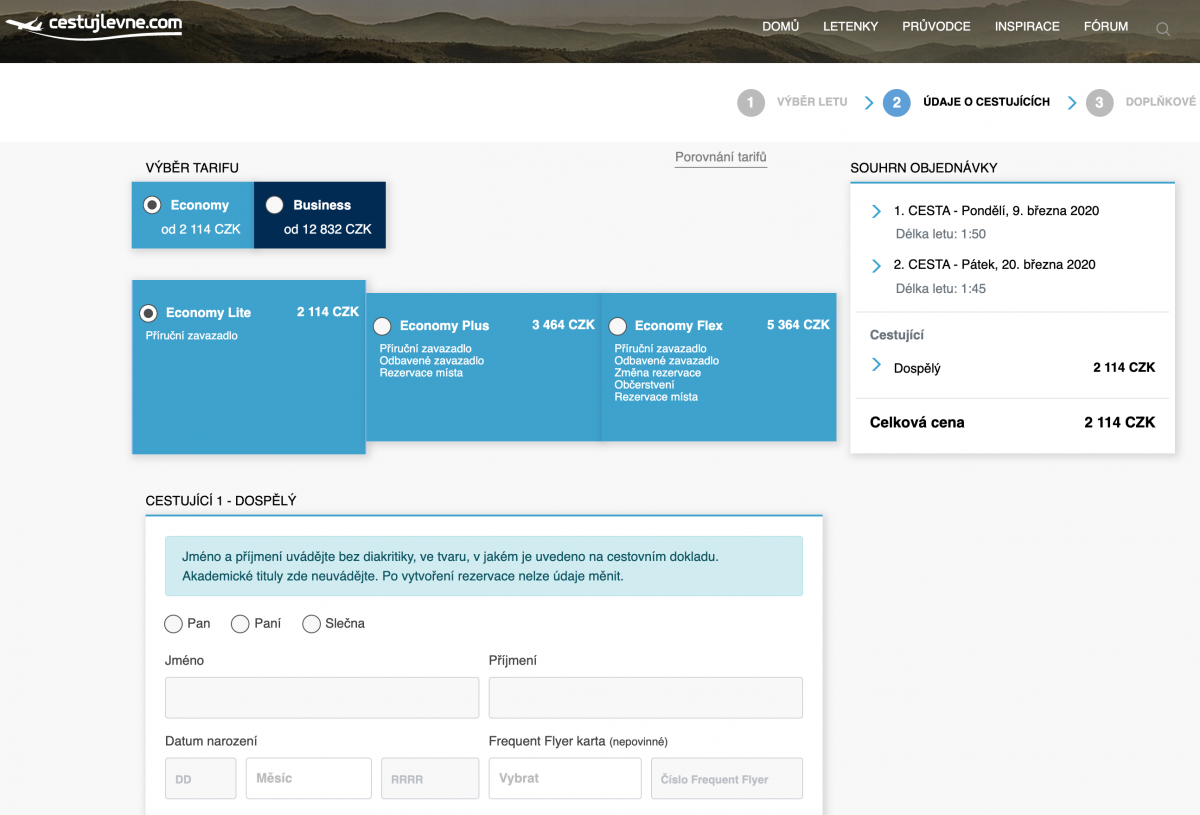Expand 2. CESTA trip details chevron
Viewport: 1200px width, 815px height.
876,265
